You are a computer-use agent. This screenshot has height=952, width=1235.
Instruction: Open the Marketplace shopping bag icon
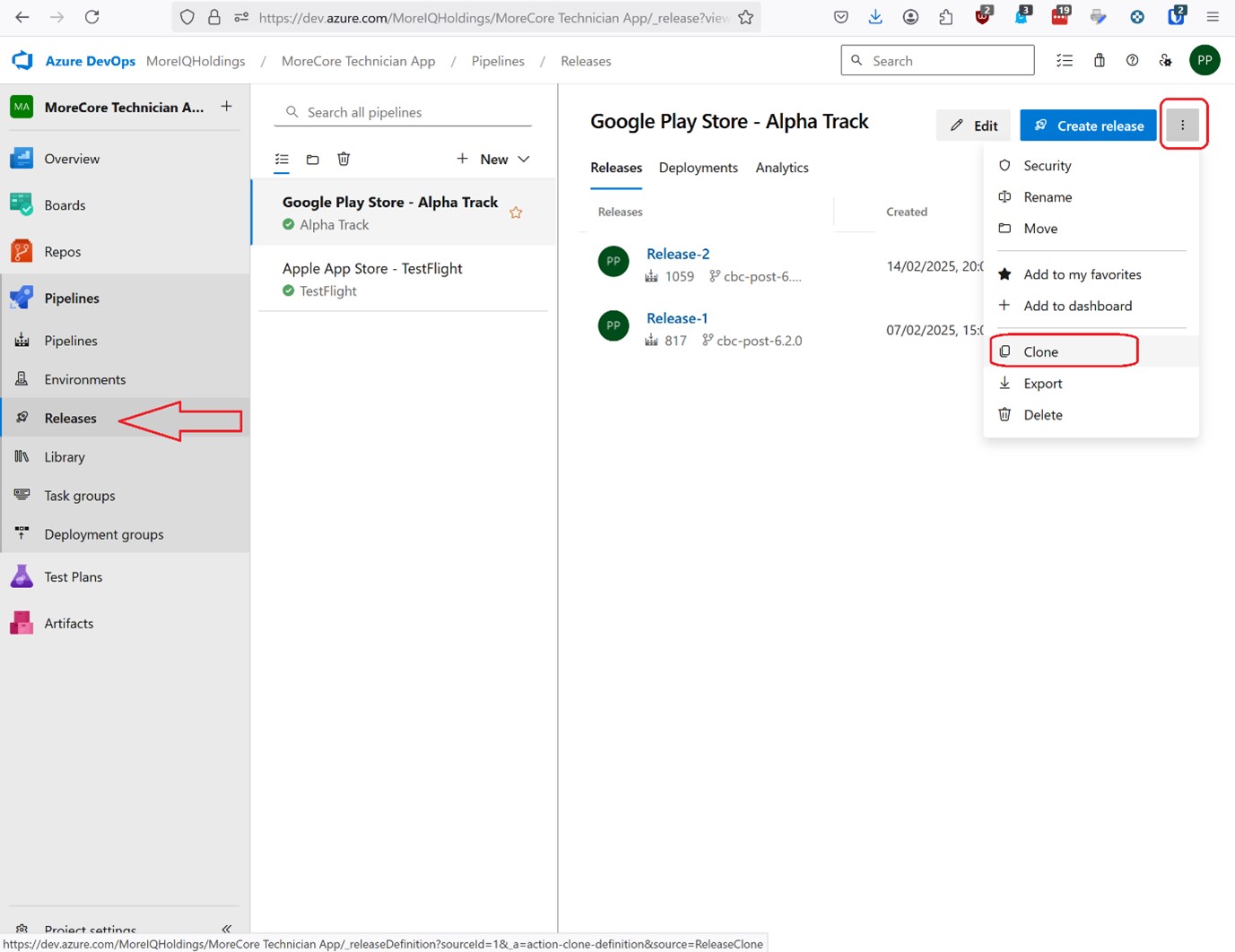1099,61
